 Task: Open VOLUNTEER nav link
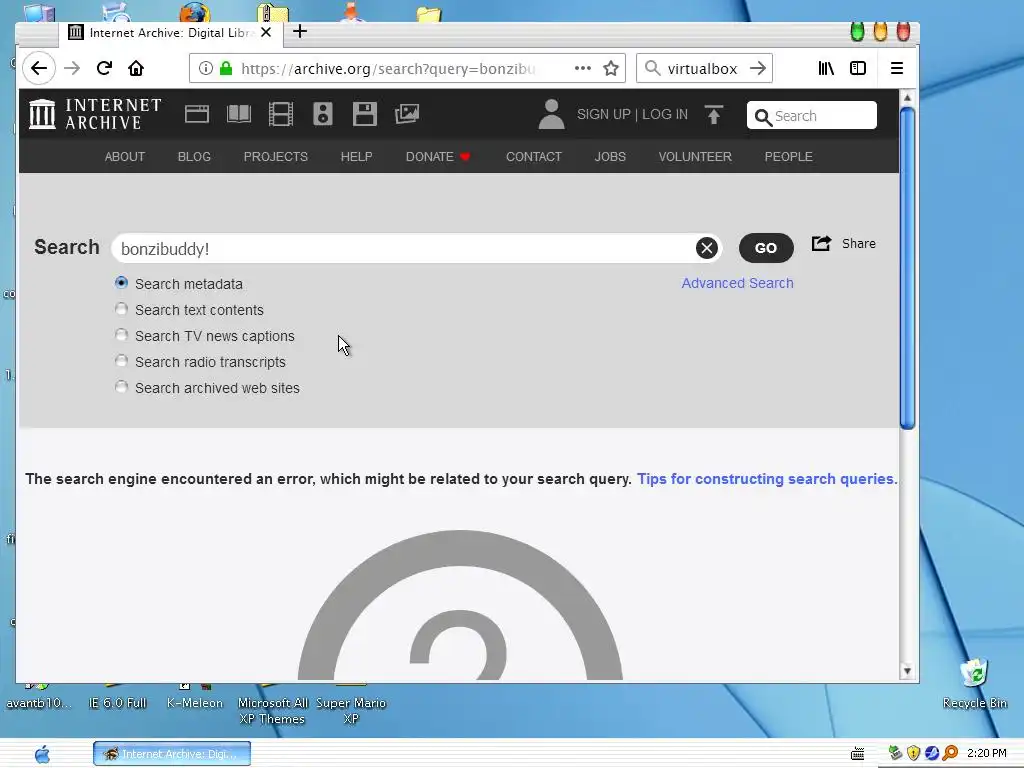coord(695,157)
